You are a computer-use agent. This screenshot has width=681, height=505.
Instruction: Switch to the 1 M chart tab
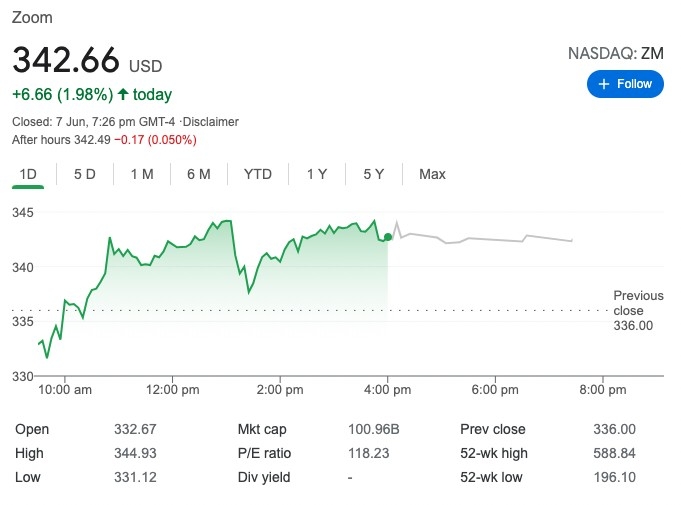point(141,174)
